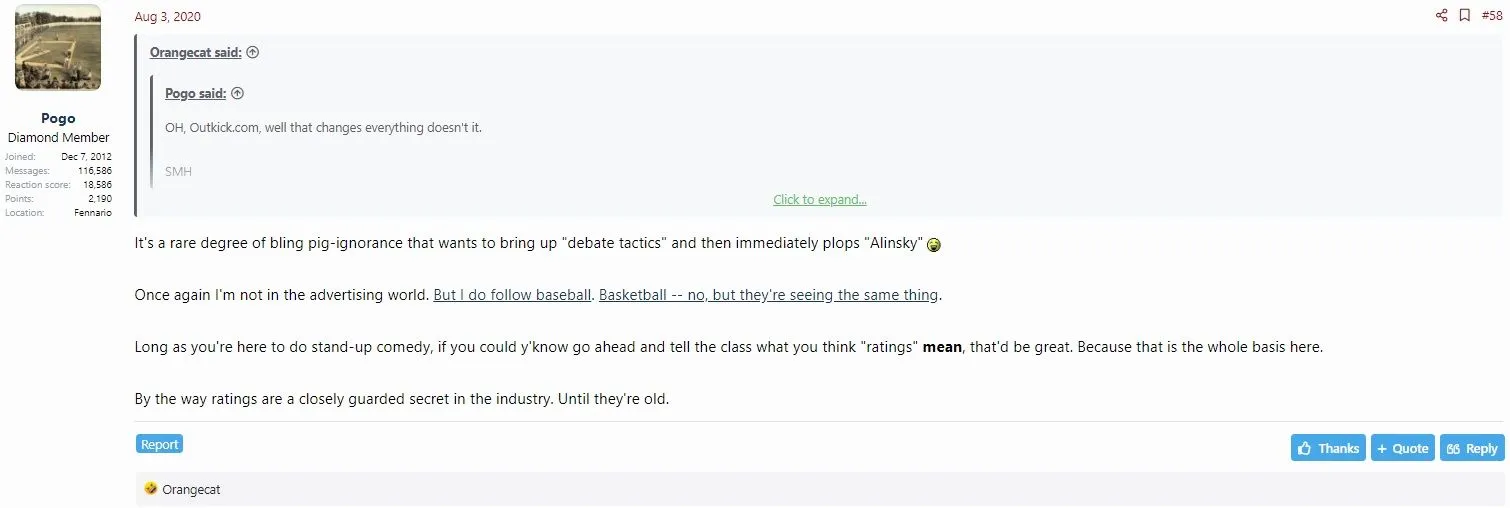Open the "Basketball -- no" hyperlink
This screenshot has height=508, width=1510.
coord(768,295)
